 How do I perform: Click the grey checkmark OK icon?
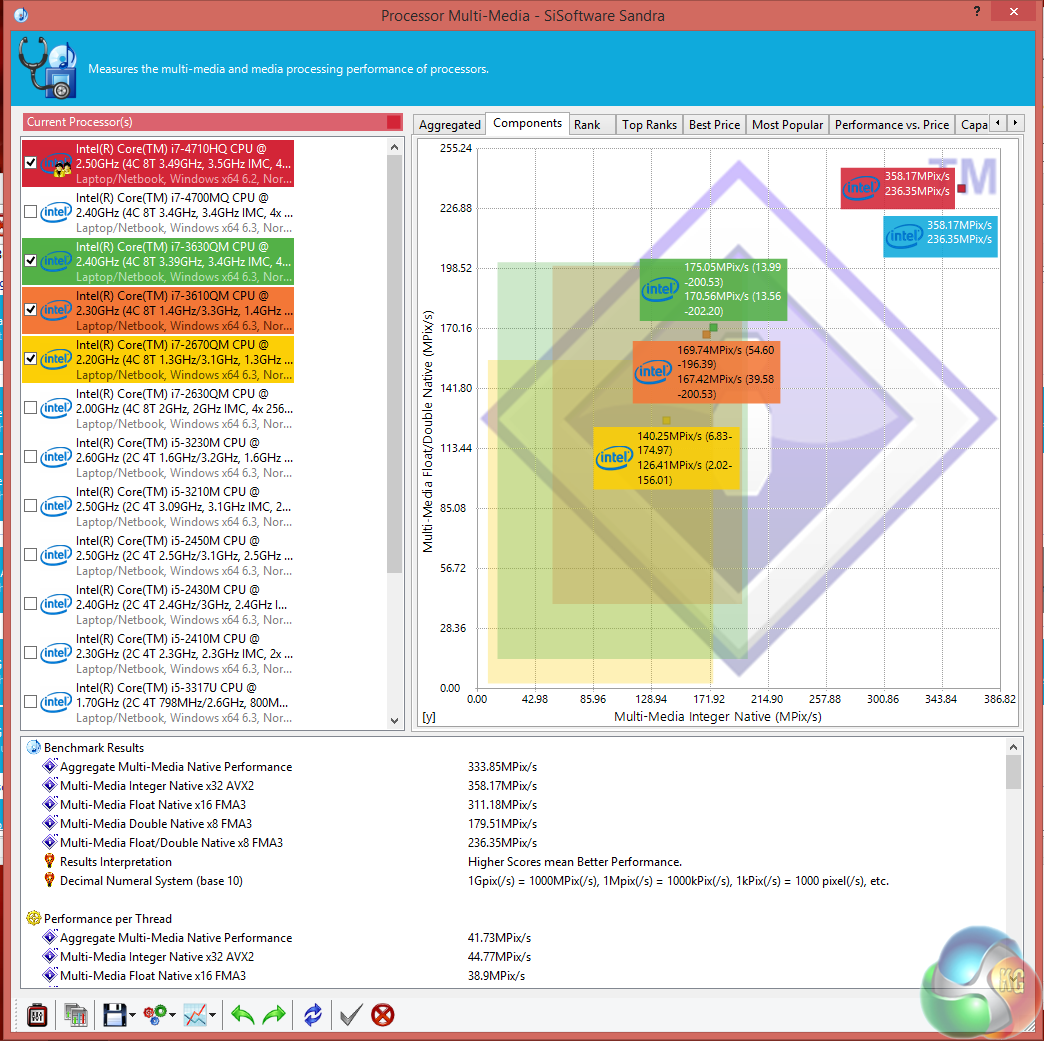(351, 1015)
